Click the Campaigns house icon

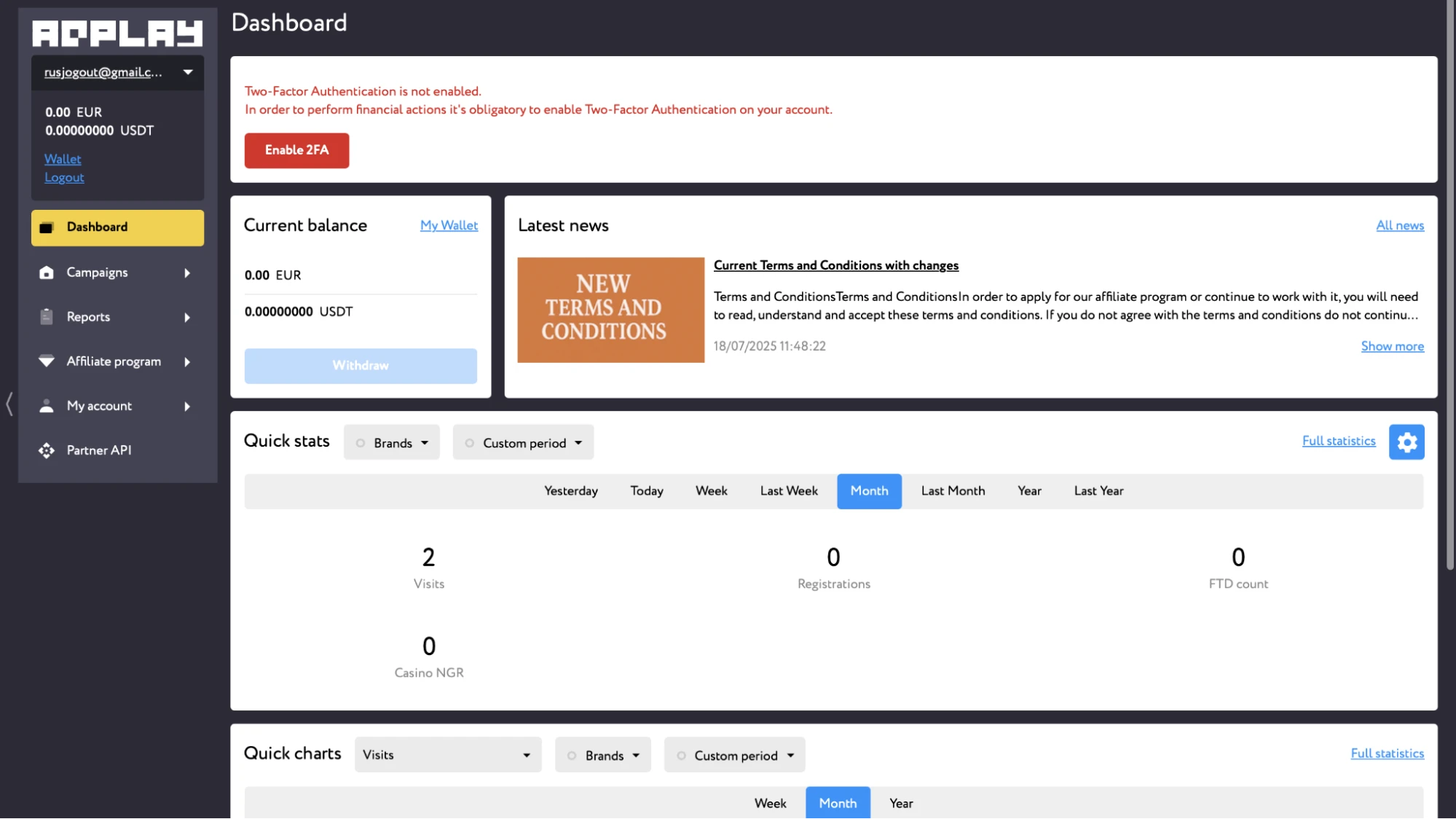click(47, 273)
